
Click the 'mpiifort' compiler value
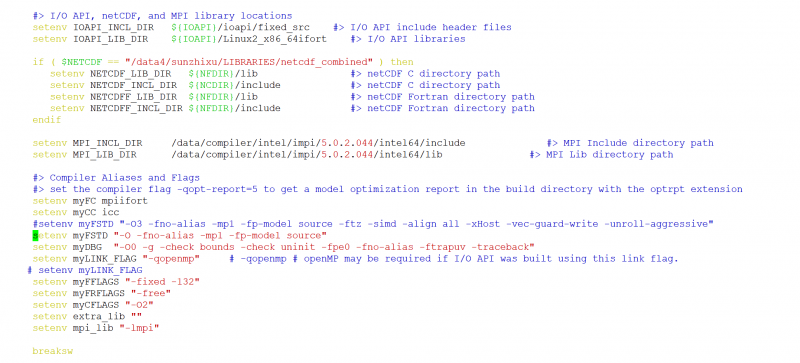coord(123,201)
